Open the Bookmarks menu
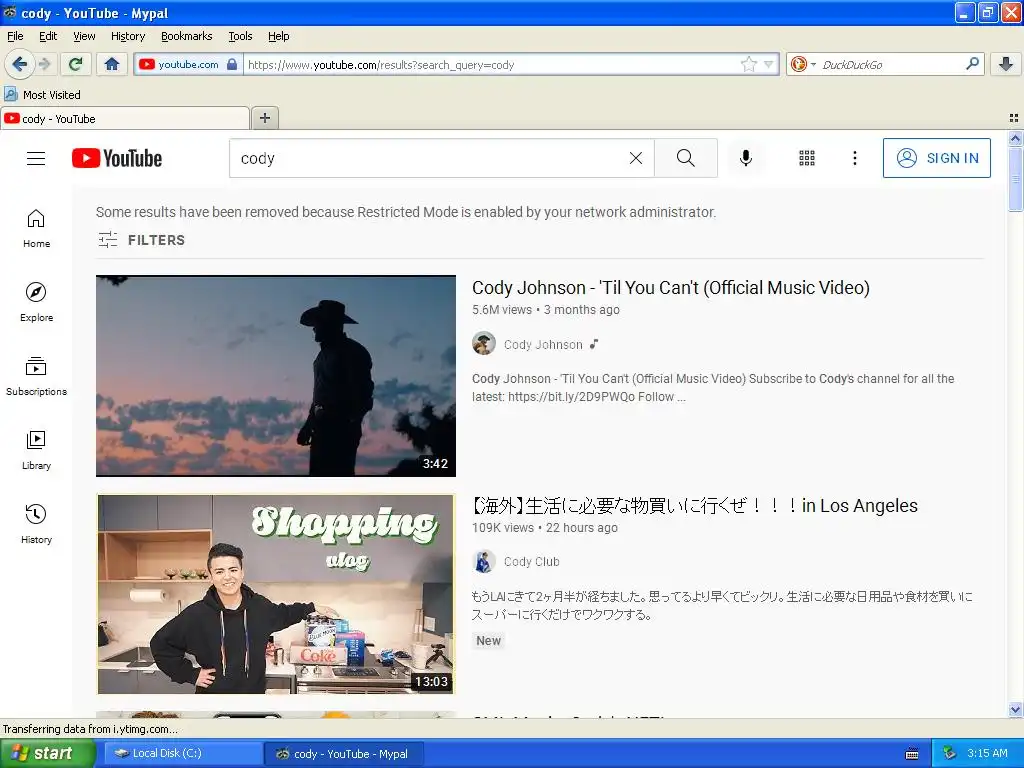 pos(186,36)
